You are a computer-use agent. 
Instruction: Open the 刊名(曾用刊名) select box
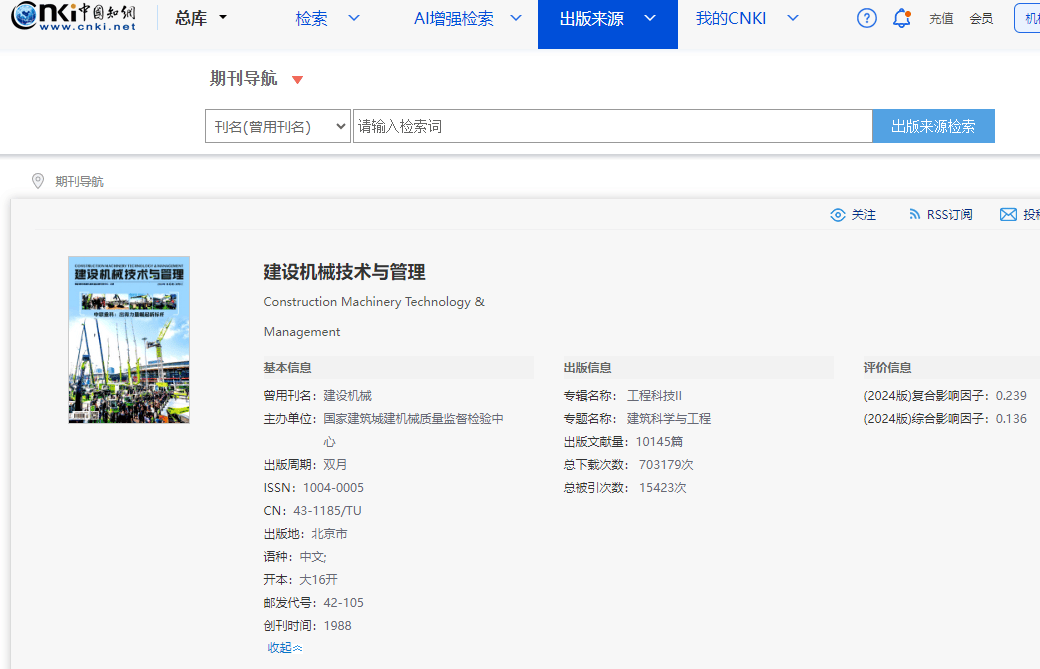click(277, 126)
